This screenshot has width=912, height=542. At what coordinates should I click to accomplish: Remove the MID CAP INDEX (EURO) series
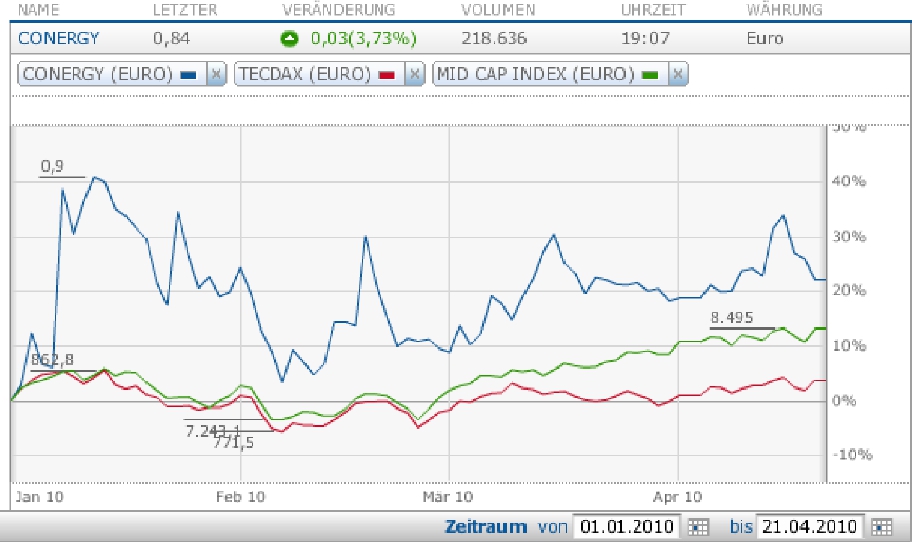pyautogui.click(x=678, y=74)
